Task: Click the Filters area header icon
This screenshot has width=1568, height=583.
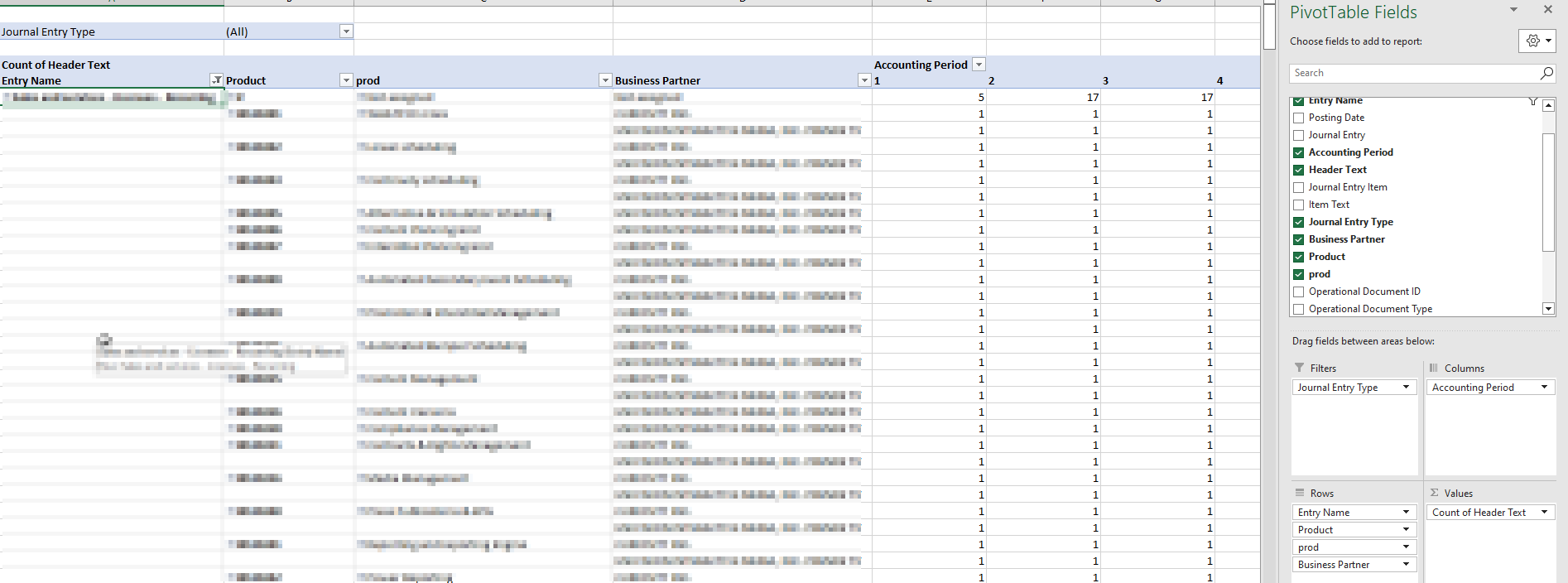Action: click(1299, 368)
